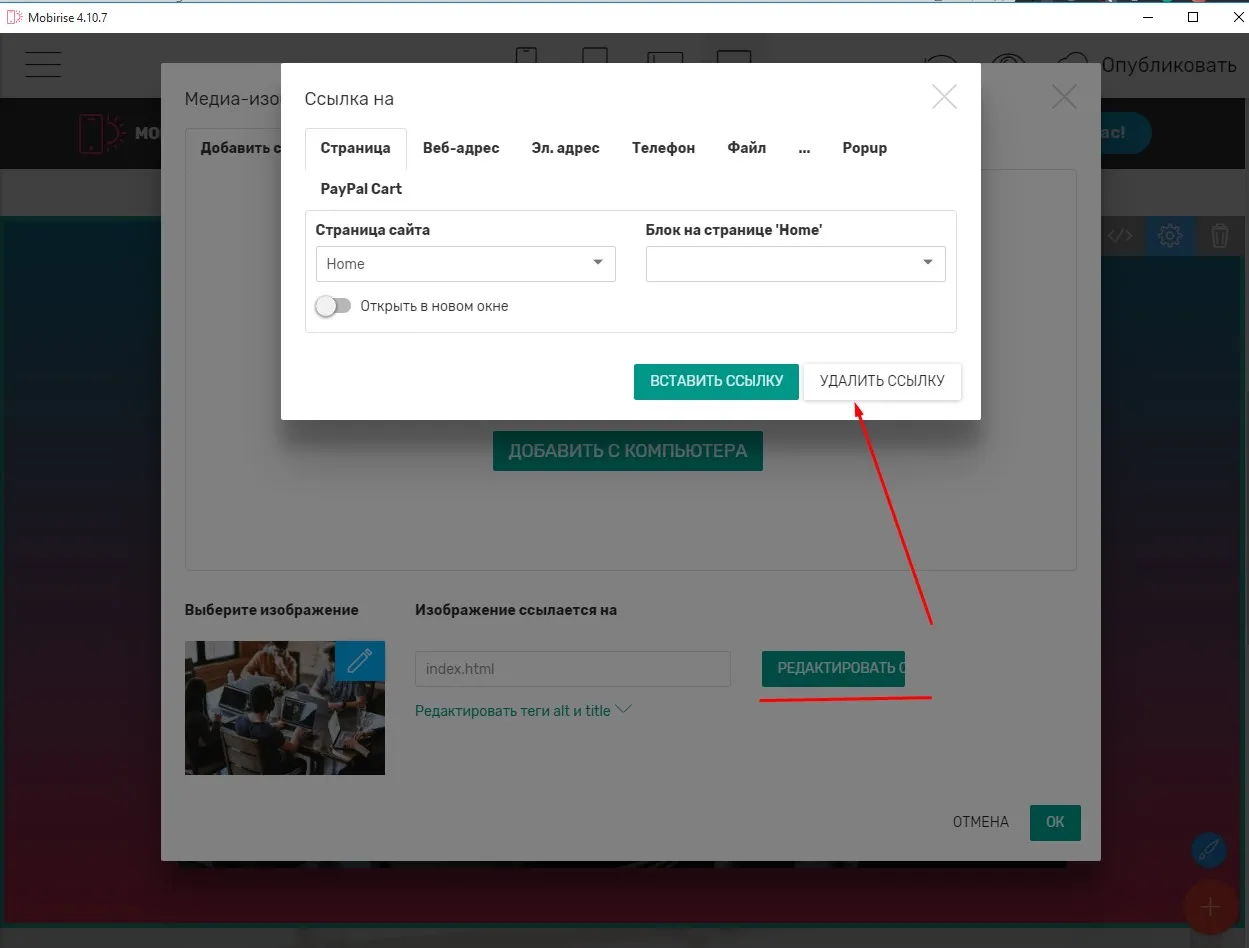This screenshot has width=1249, height=948.
Task: Open the hamburger menu in Mobirise
Action: tap(44, 64)
